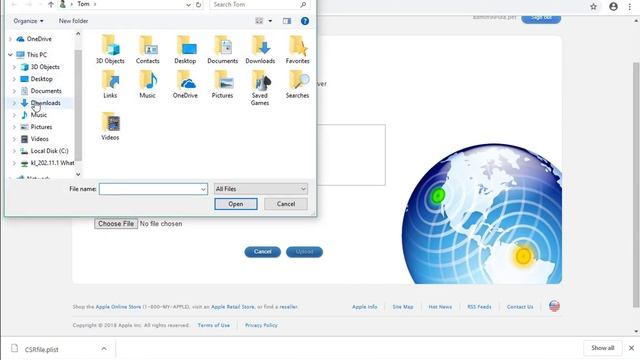Image resolution: width=640 pixels, height=360 pixels.
Task: Open the view options dropdown arrow
Action: (270, 21)
